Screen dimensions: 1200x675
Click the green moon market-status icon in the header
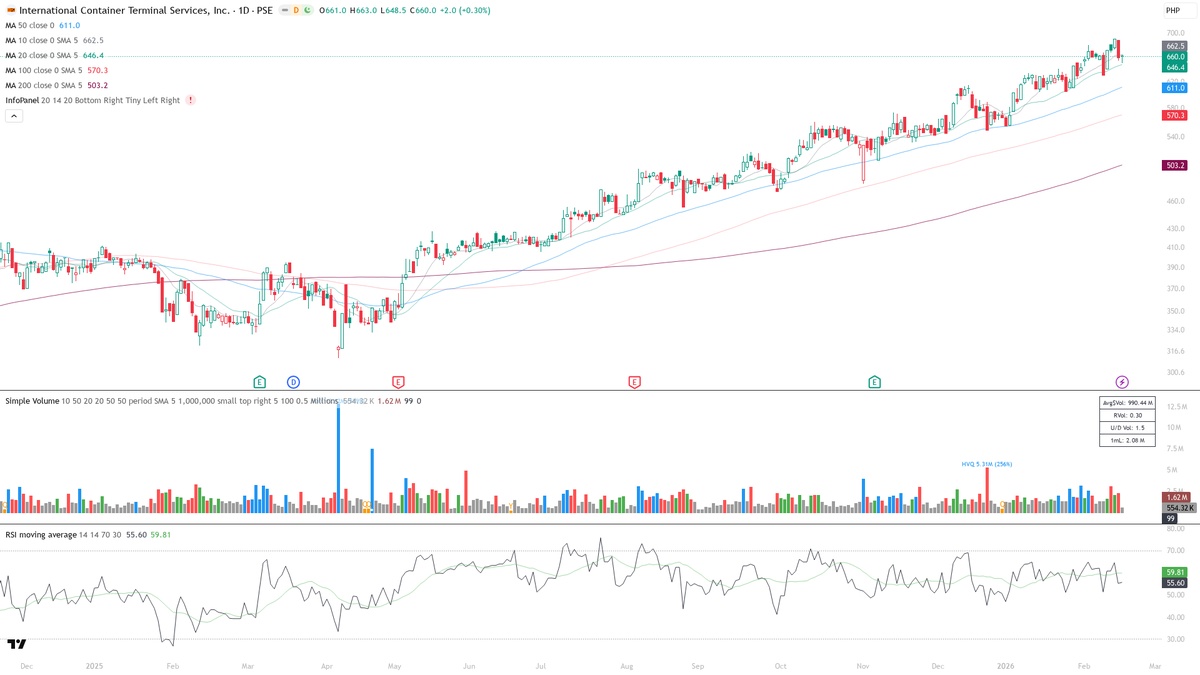tap(310, 10)
